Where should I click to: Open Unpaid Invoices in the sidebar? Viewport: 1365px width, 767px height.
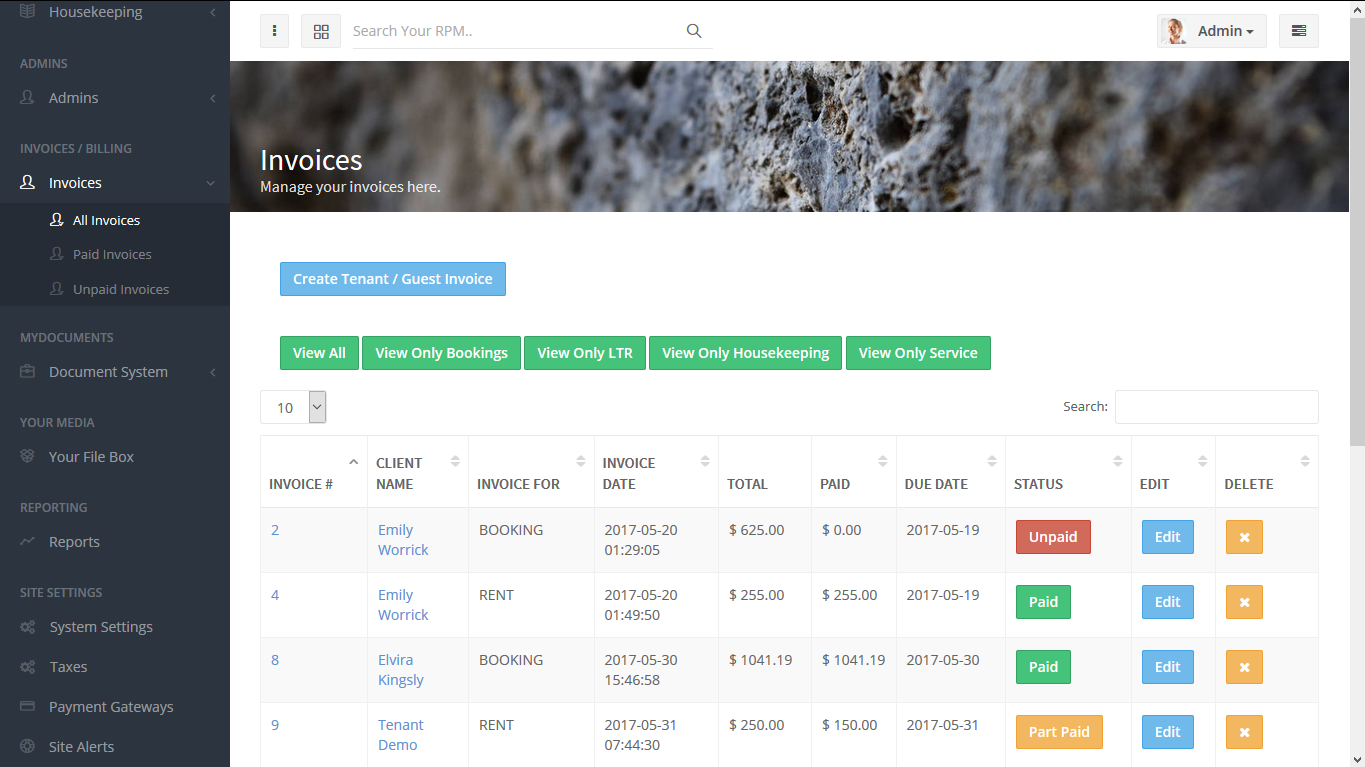point(121,289)
